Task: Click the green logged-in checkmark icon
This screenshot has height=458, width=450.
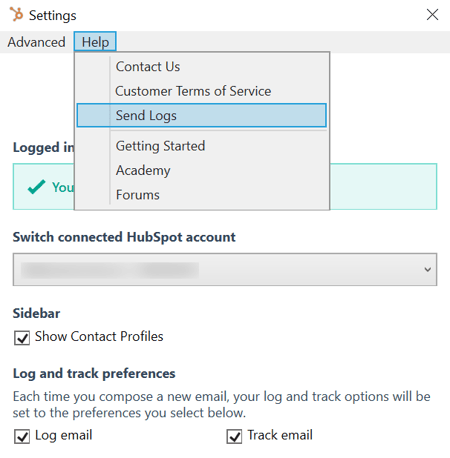Action: [x=36, y=187]
